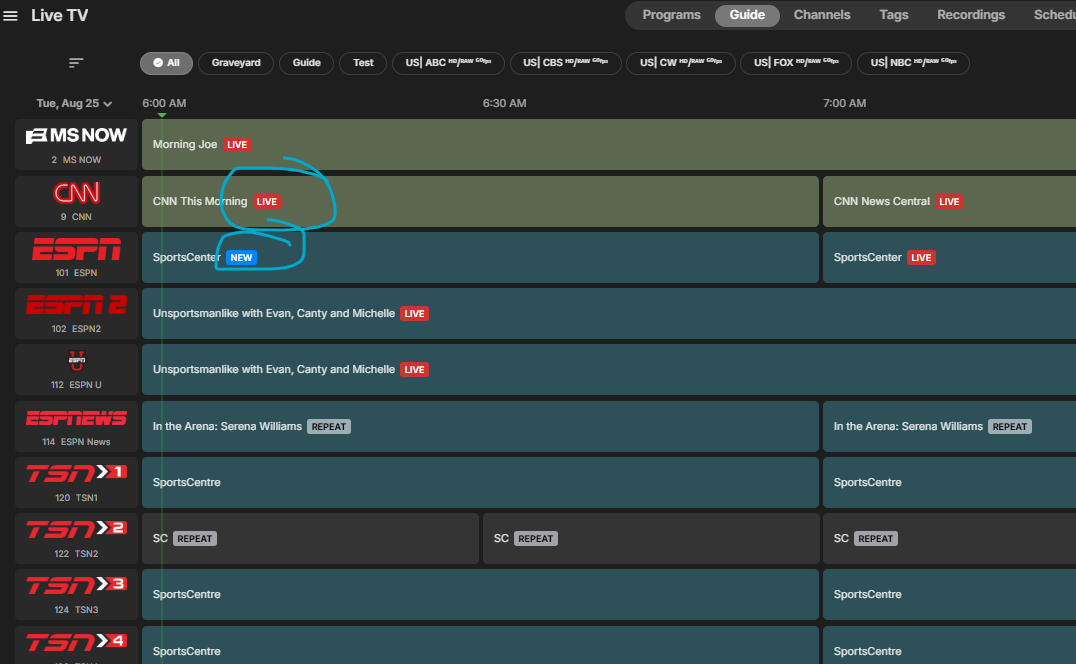This screenshot has height=664, width=1076.
Task: Toggle the US| CW filter chip
Action: coord(681,63)
